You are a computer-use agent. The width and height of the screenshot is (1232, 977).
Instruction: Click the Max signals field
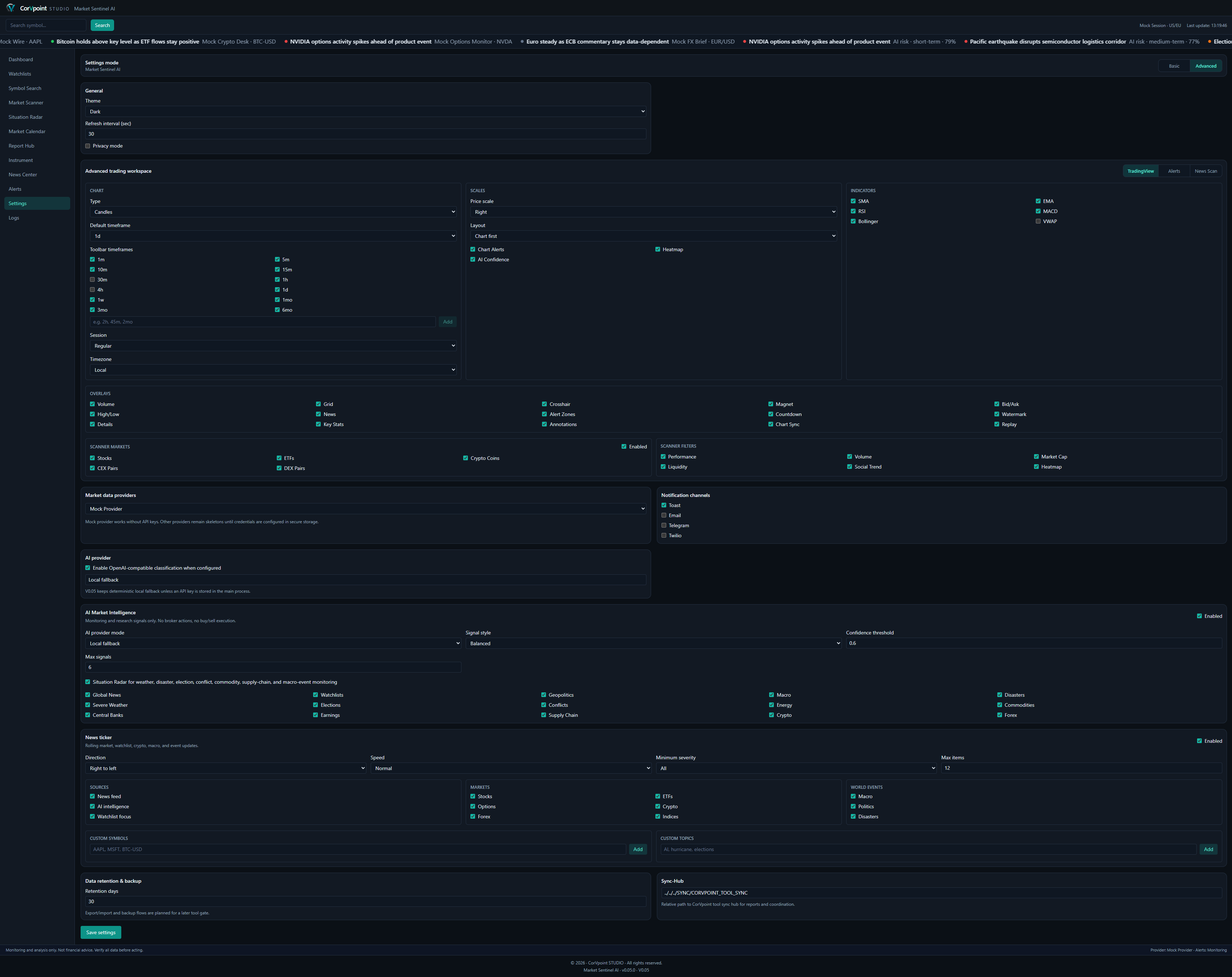(273, 667)
